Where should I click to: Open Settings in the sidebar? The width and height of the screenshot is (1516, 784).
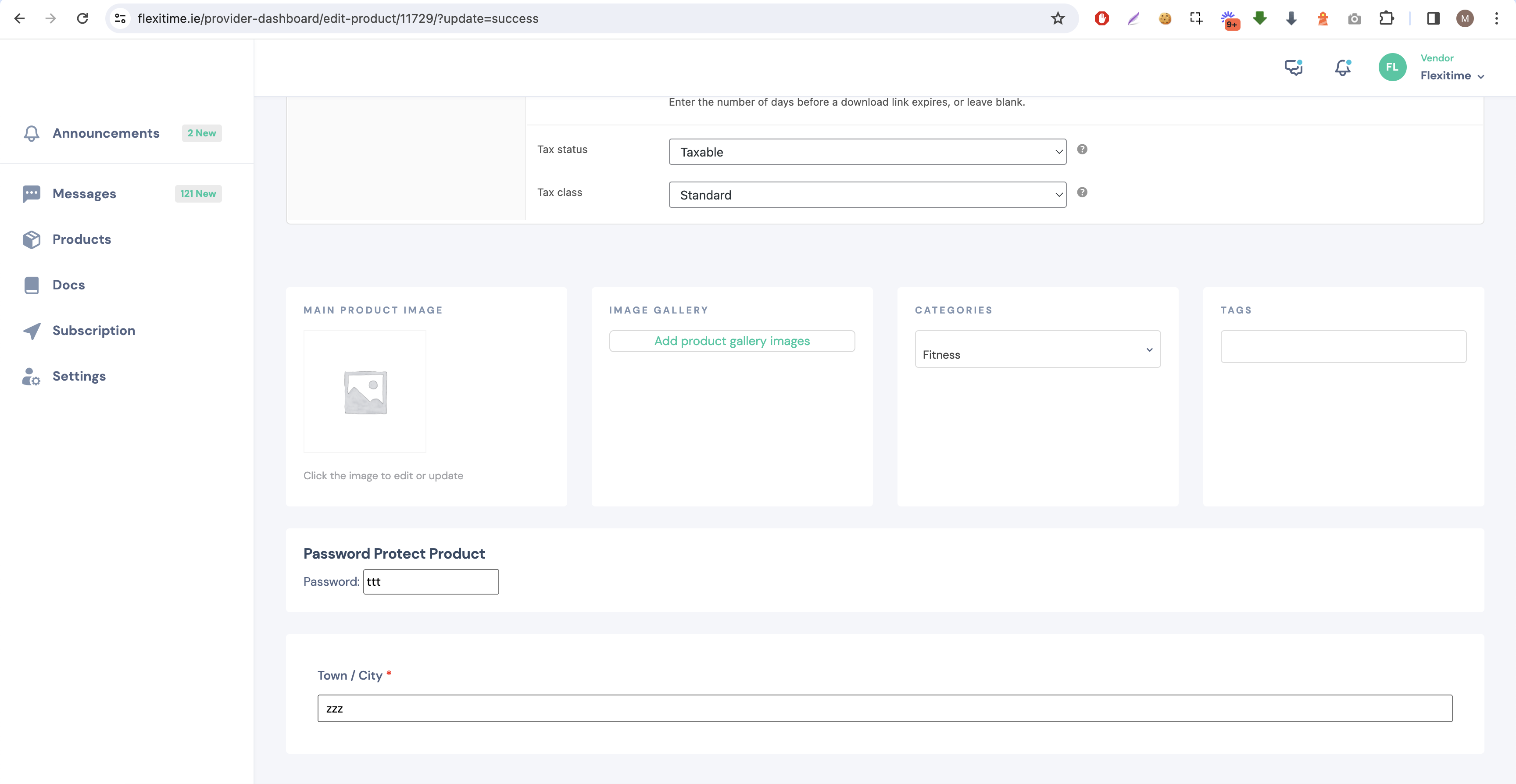pyautogui.click(x=79, y=376)
